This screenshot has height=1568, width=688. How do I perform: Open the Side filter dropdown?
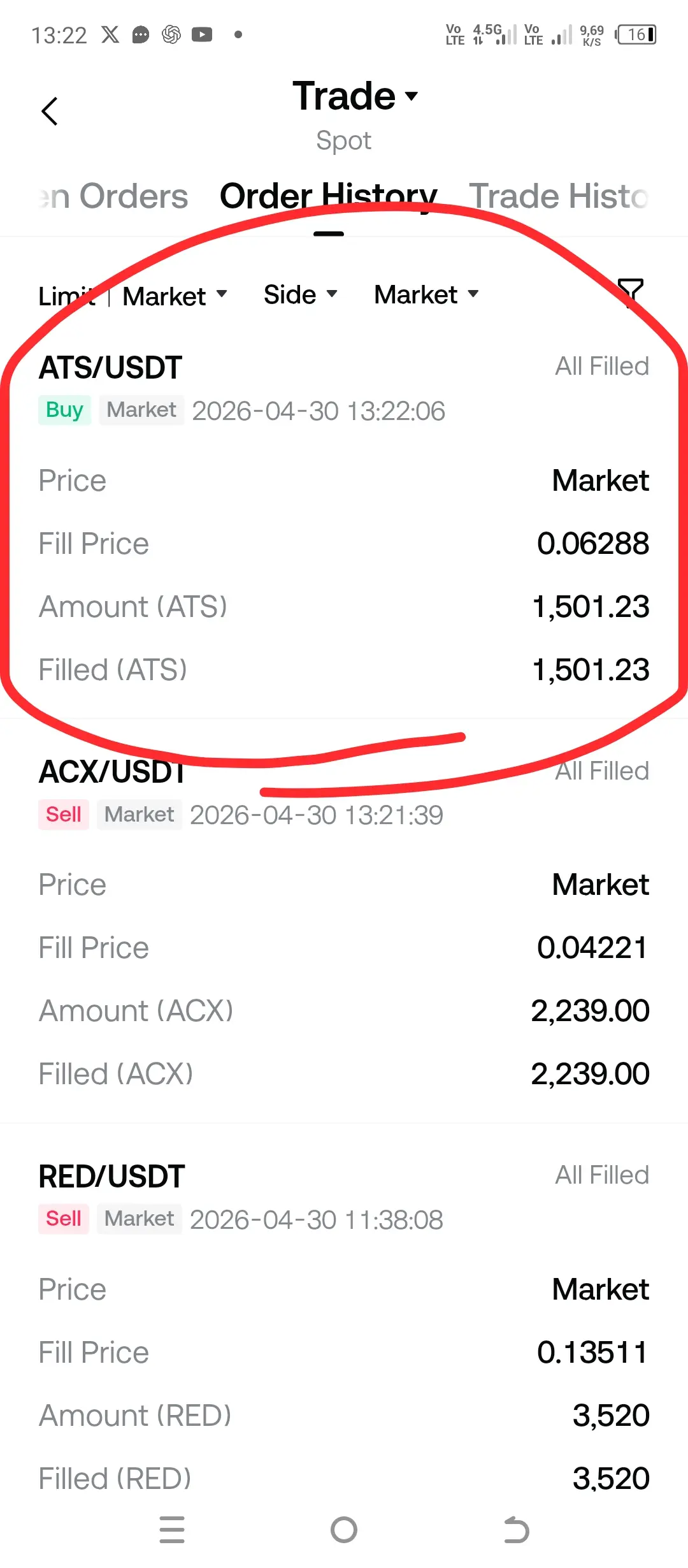300,294
